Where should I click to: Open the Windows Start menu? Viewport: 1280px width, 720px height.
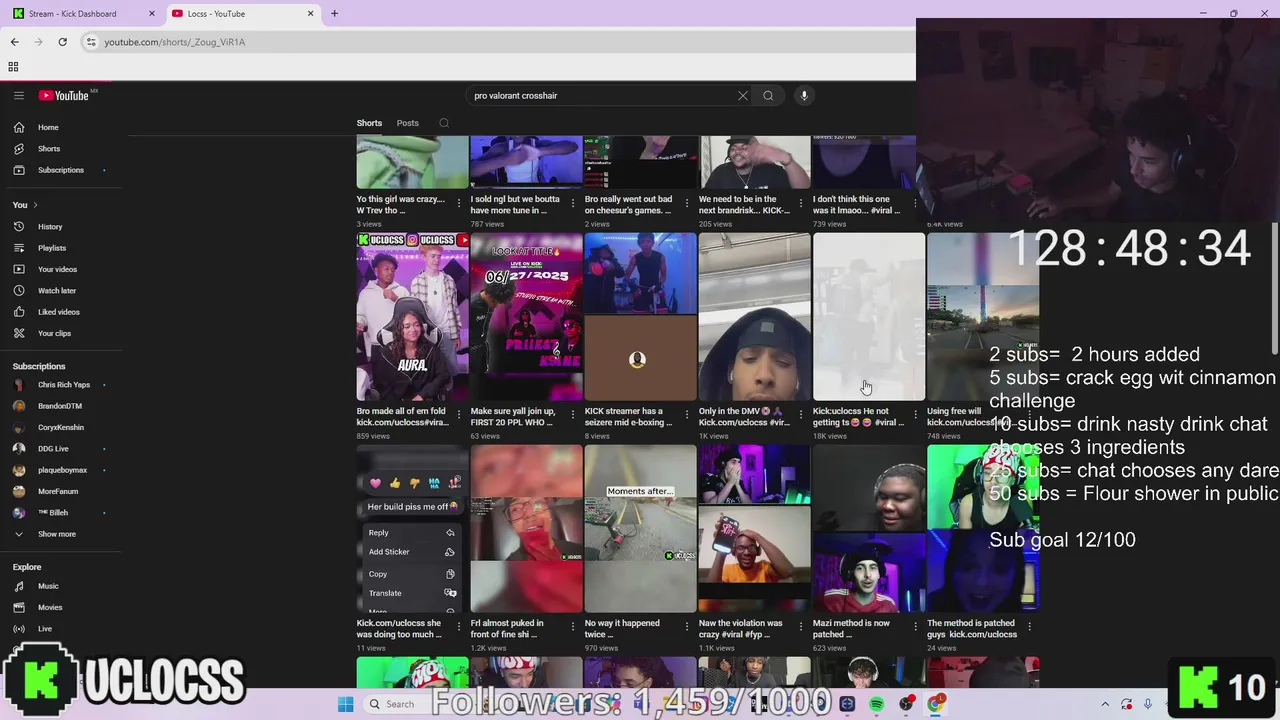[x=345, y=704]
